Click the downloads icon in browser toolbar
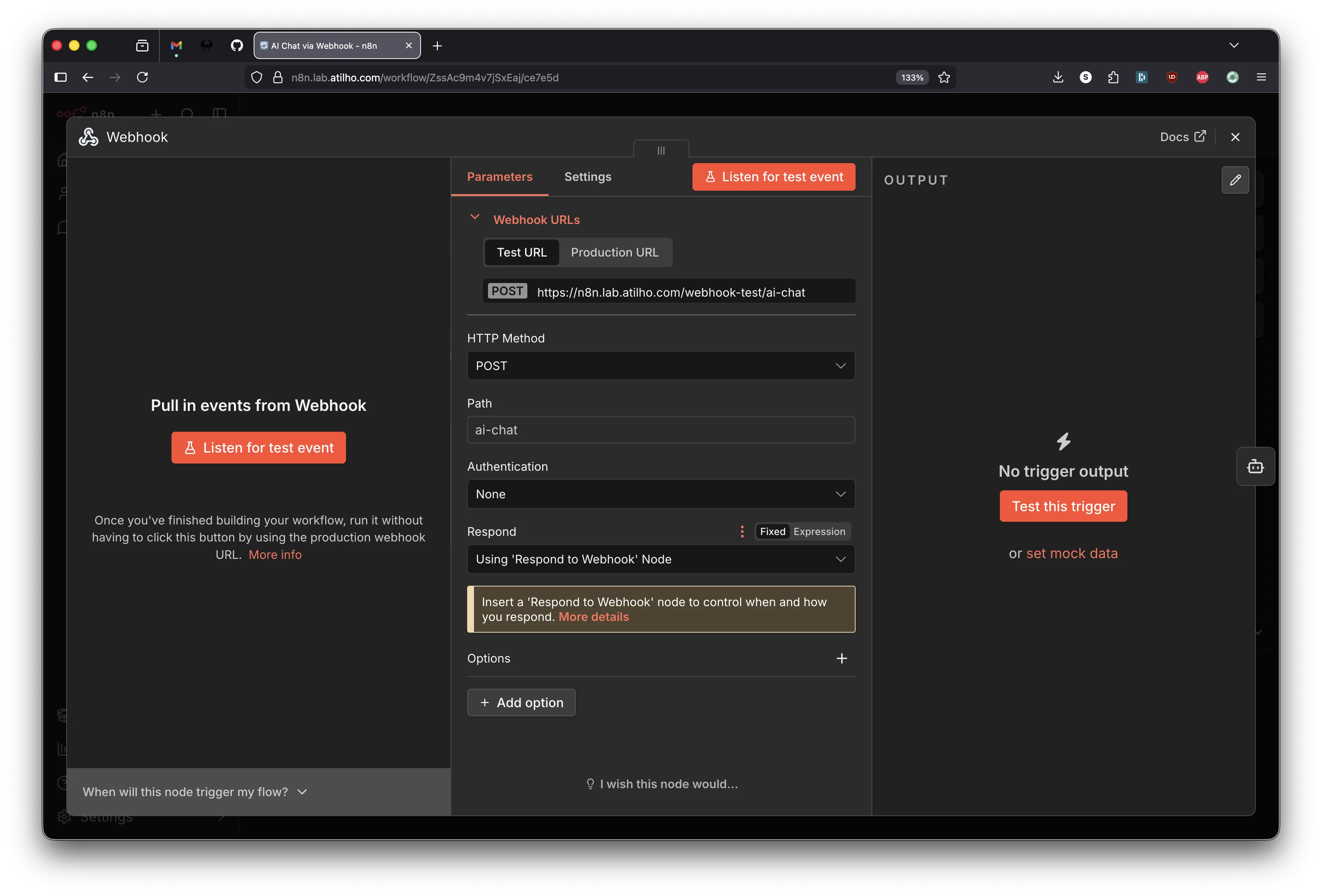This screenshot has width=1322, height=896. coord(1058,77)
